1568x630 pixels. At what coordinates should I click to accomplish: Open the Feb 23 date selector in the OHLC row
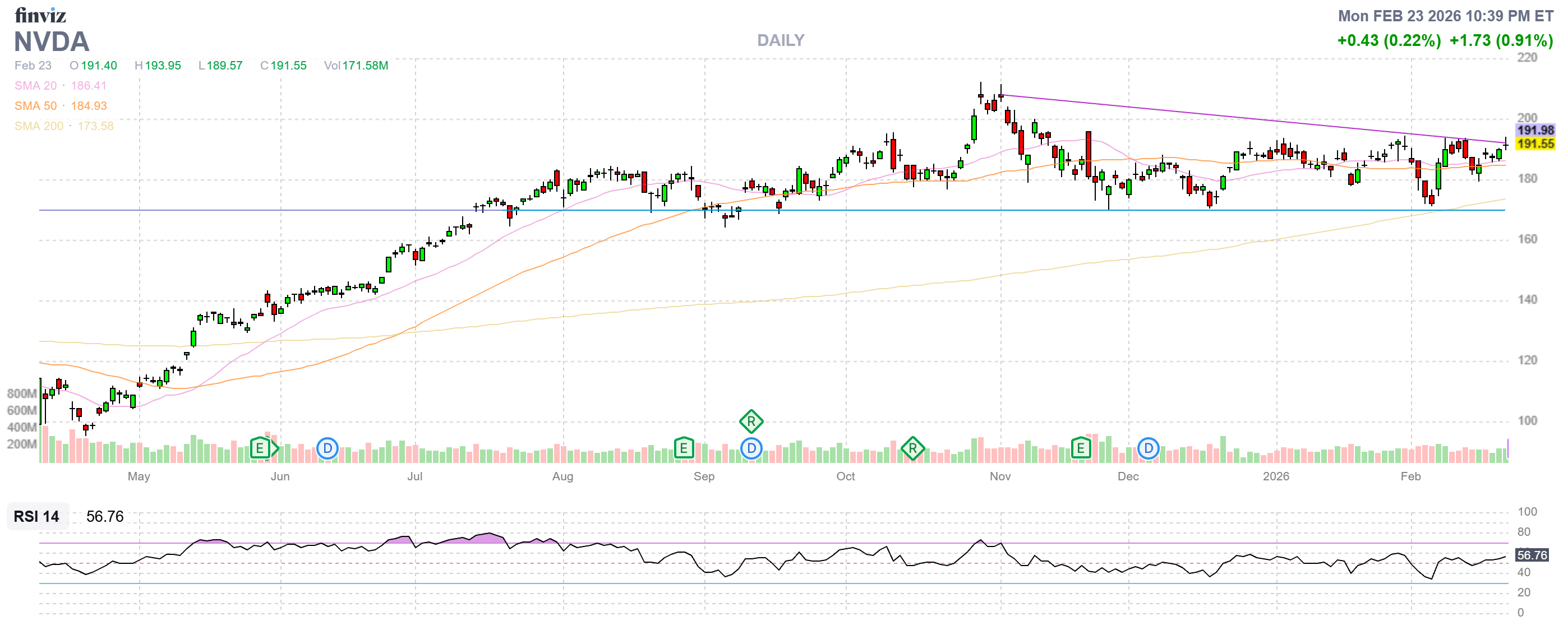coord(33,66)
